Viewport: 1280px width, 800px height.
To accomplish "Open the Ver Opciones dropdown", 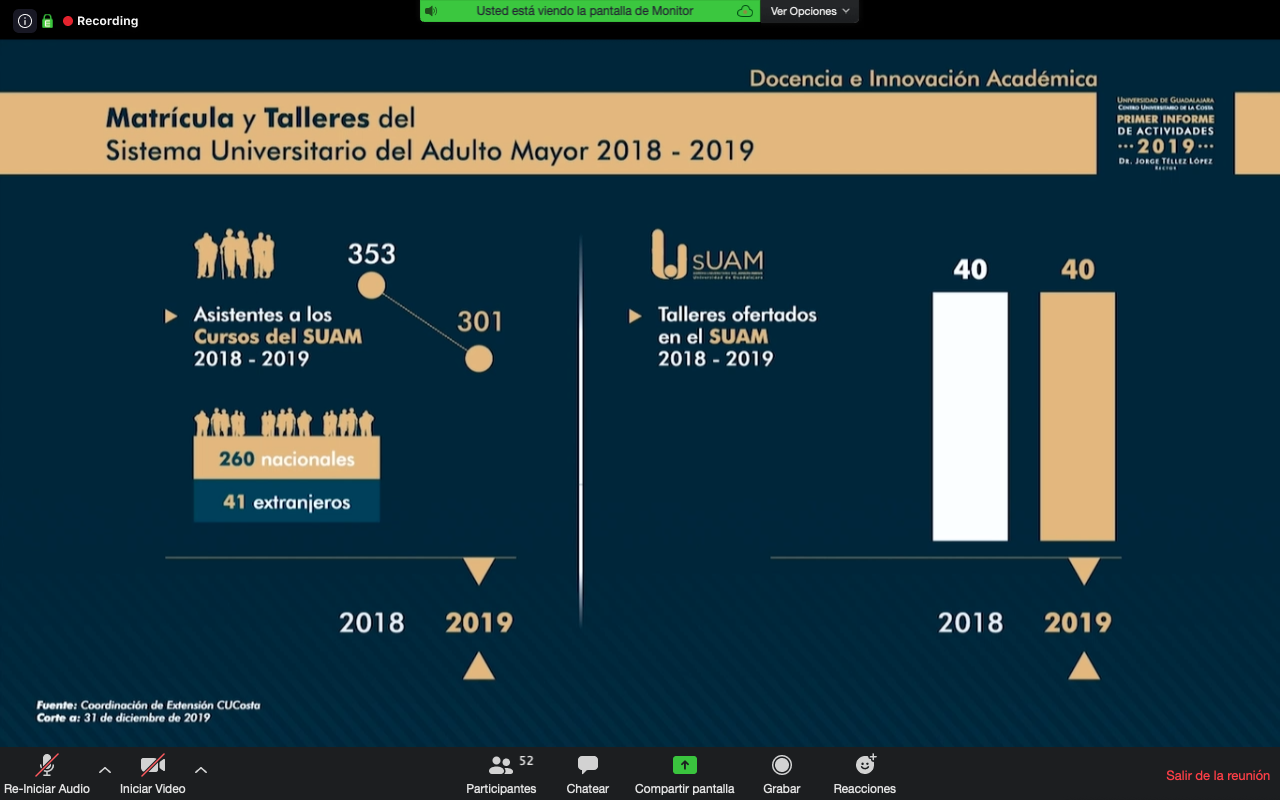I will [809, 11].
